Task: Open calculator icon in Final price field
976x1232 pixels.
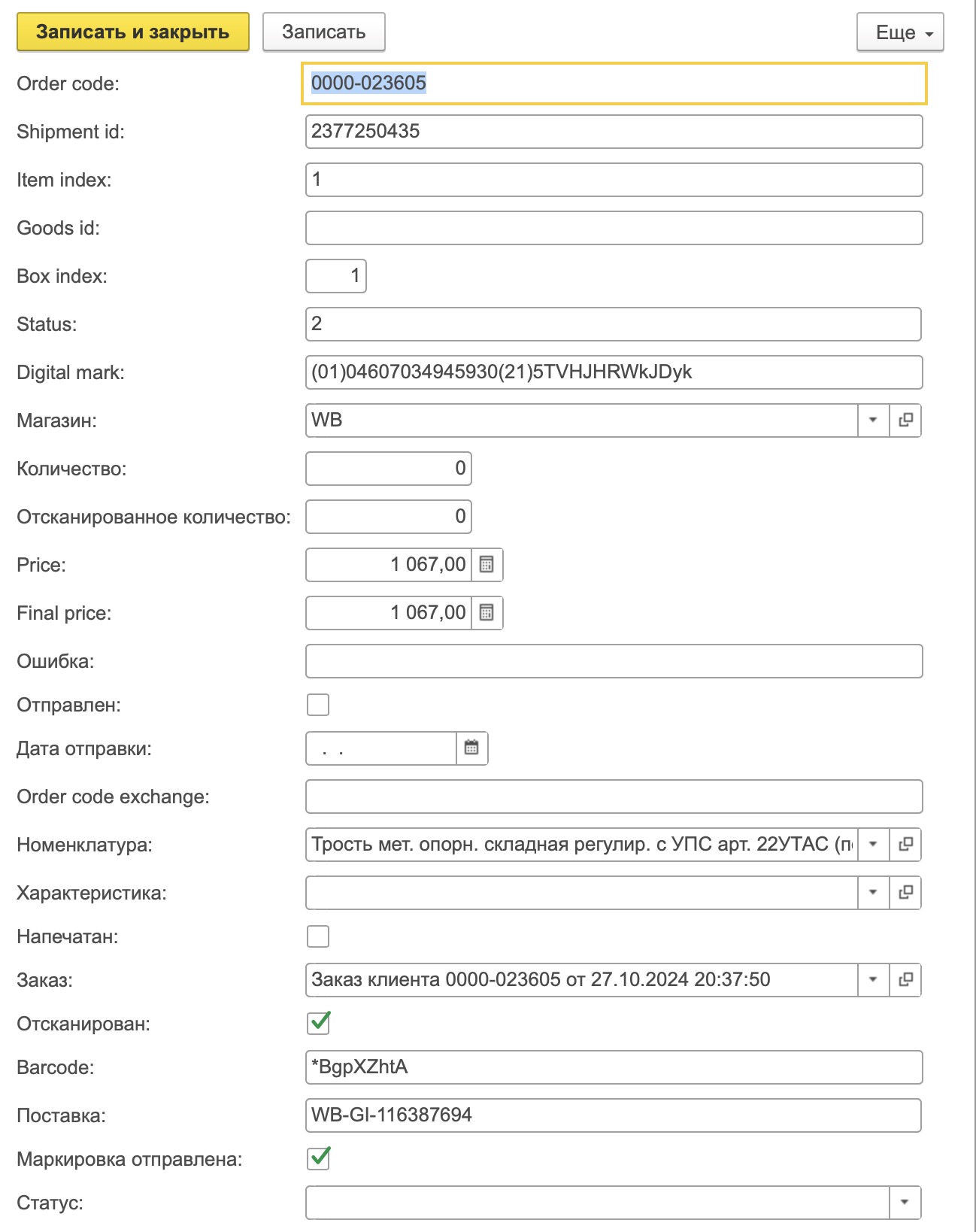Action: (x=486, y=613)
